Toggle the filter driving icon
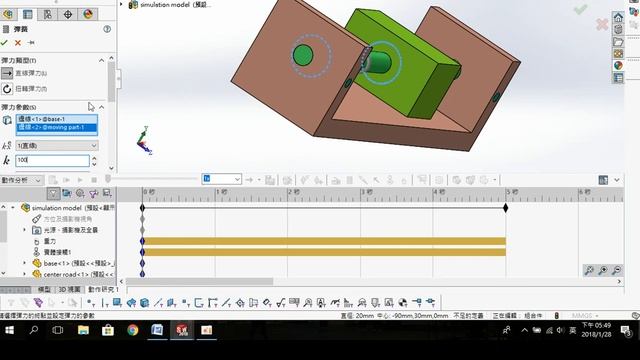The height and width of the screenshot is (360, 640). (80, 193)
